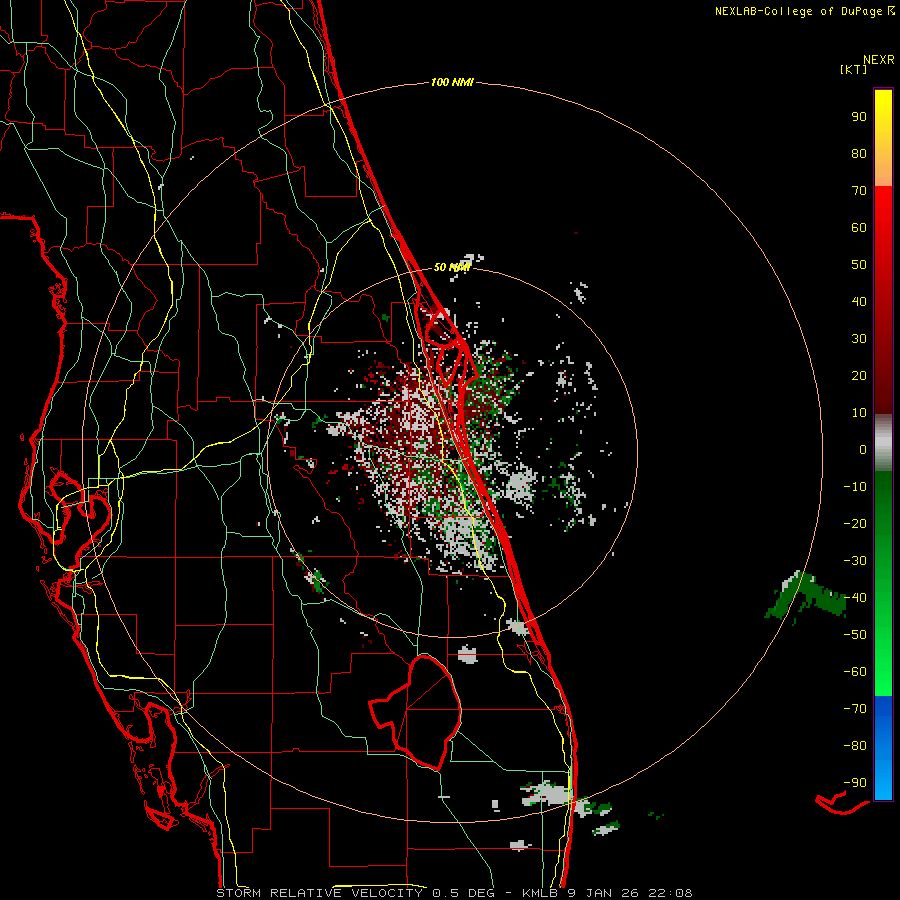Image resolution: width=900 pixels, height=900 pixels.
Task: Click the -60 value on the velocity scale
Action: 855,672
